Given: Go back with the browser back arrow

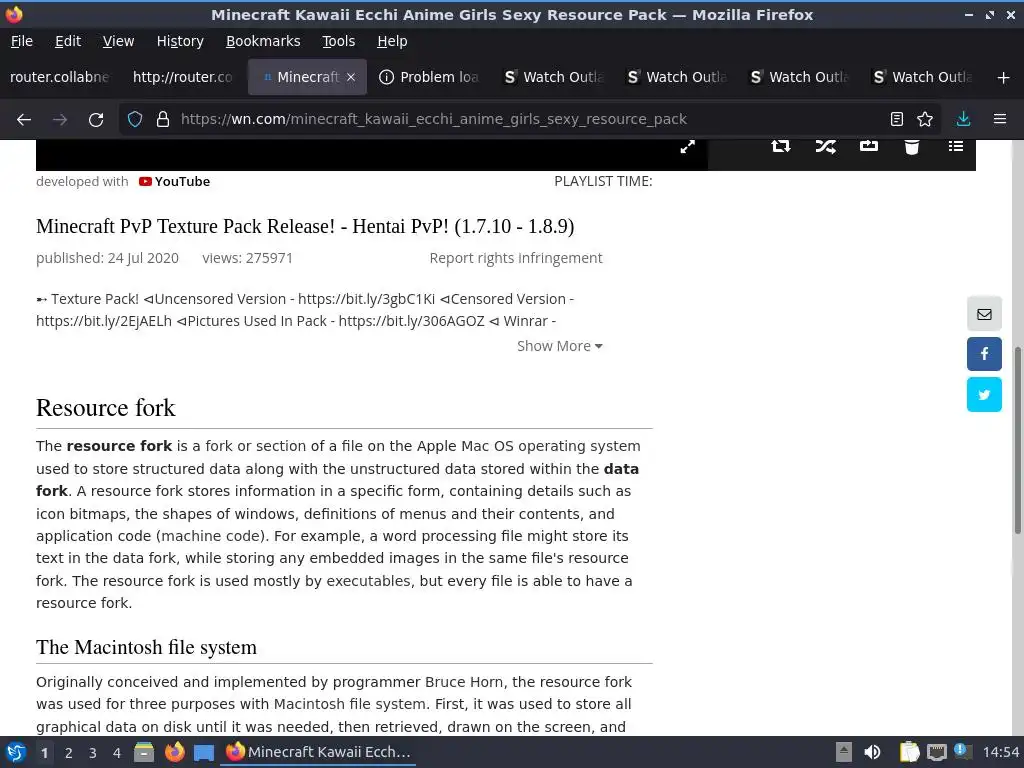Looking at the screenshot, I should coord(24,120).
